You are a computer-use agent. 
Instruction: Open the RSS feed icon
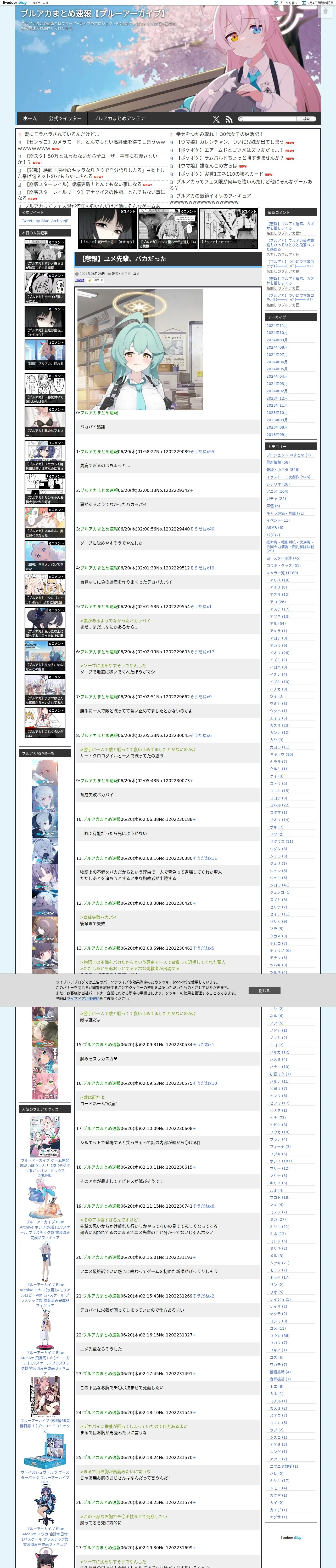coord(229,119)
